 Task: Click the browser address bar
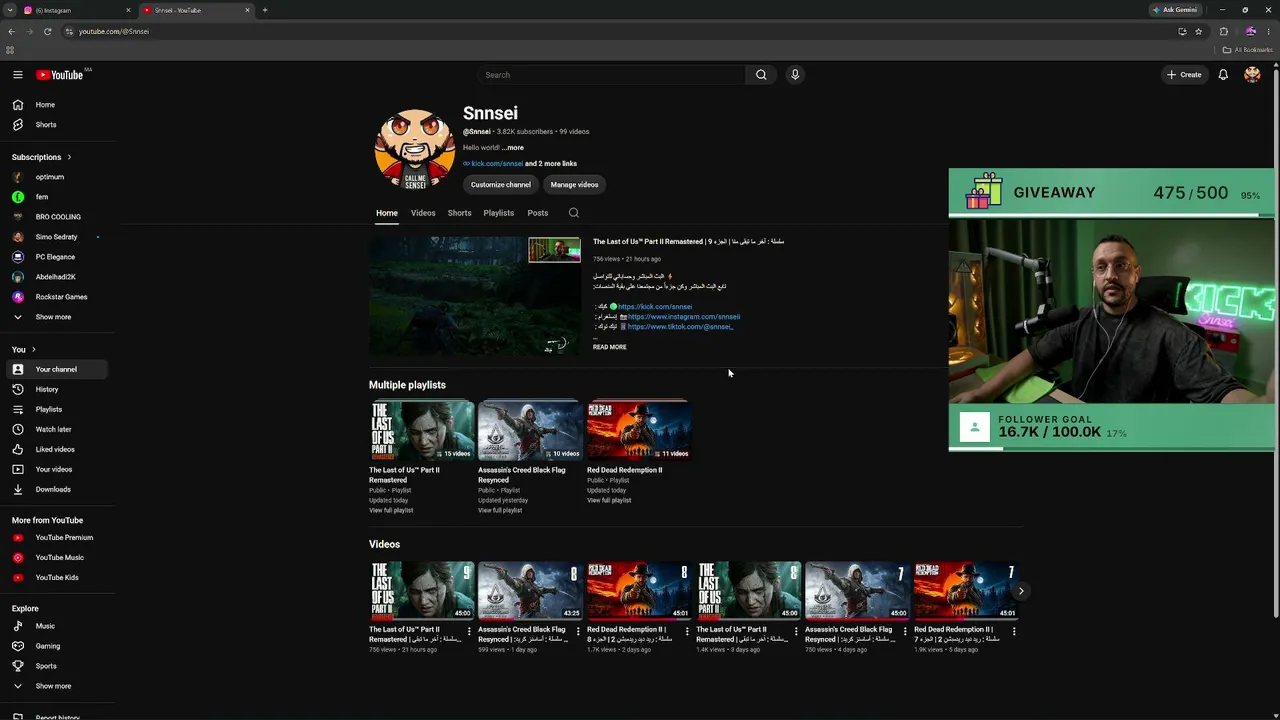(620, 31)
